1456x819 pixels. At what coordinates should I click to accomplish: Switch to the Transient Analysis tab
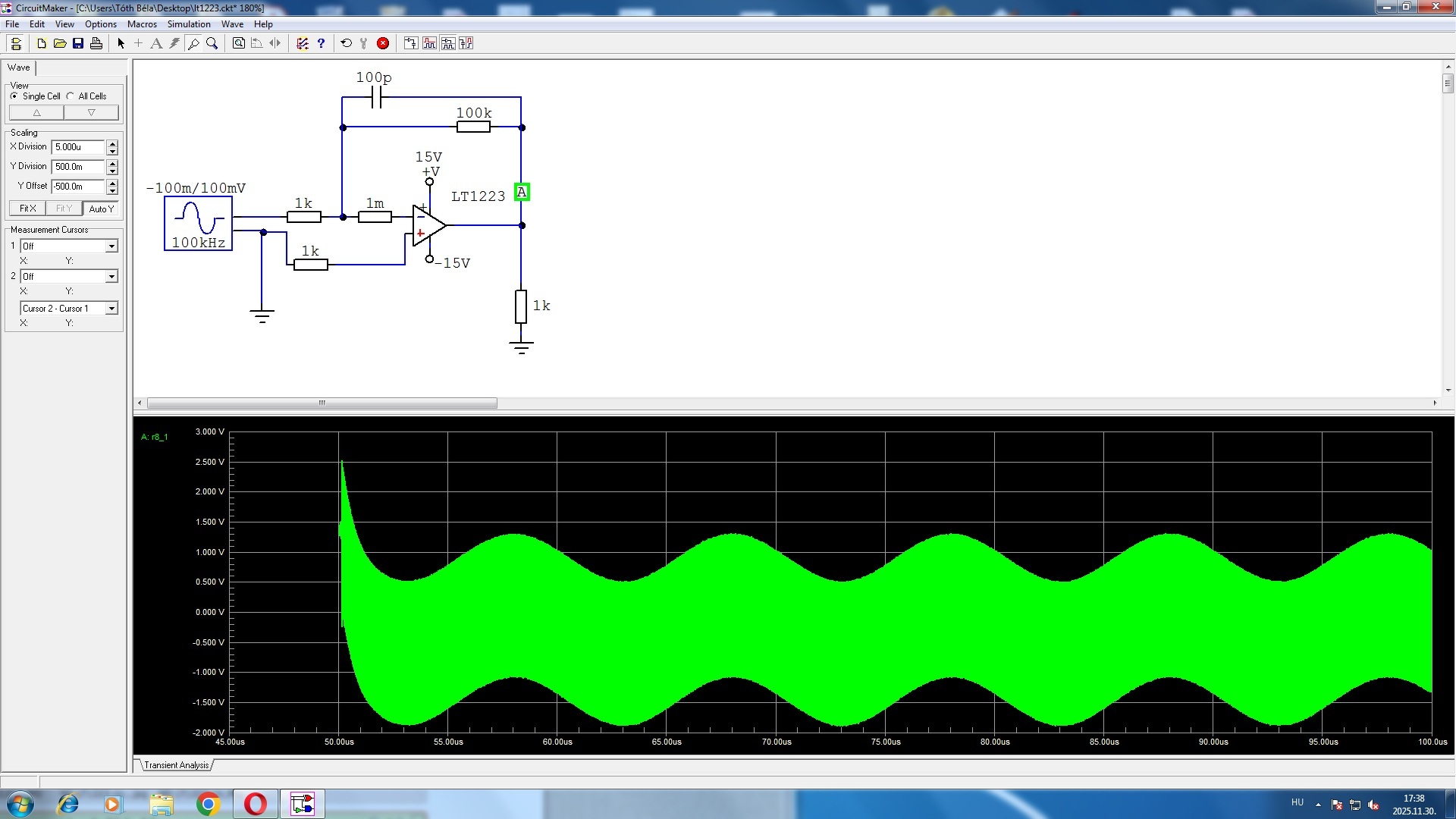point(176,764)
